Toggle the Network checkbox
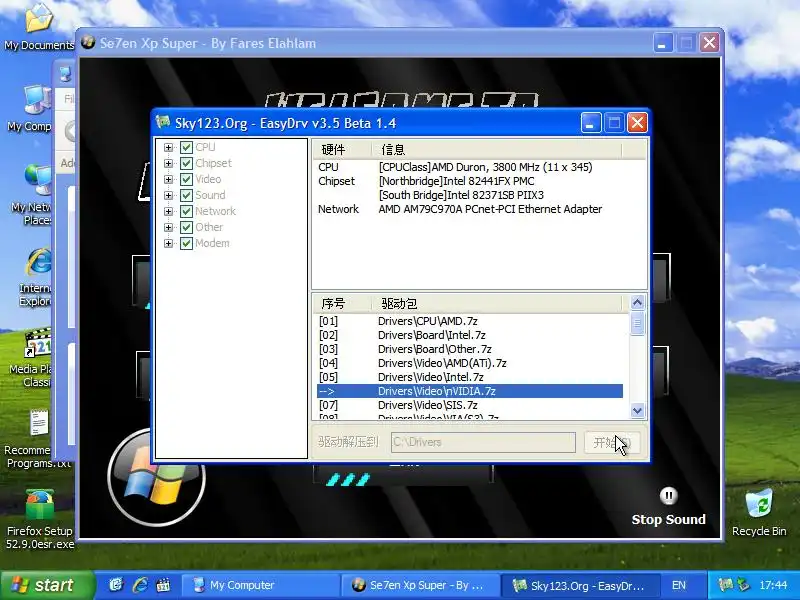This screenshot has width=800, height=600. point(186,211)
